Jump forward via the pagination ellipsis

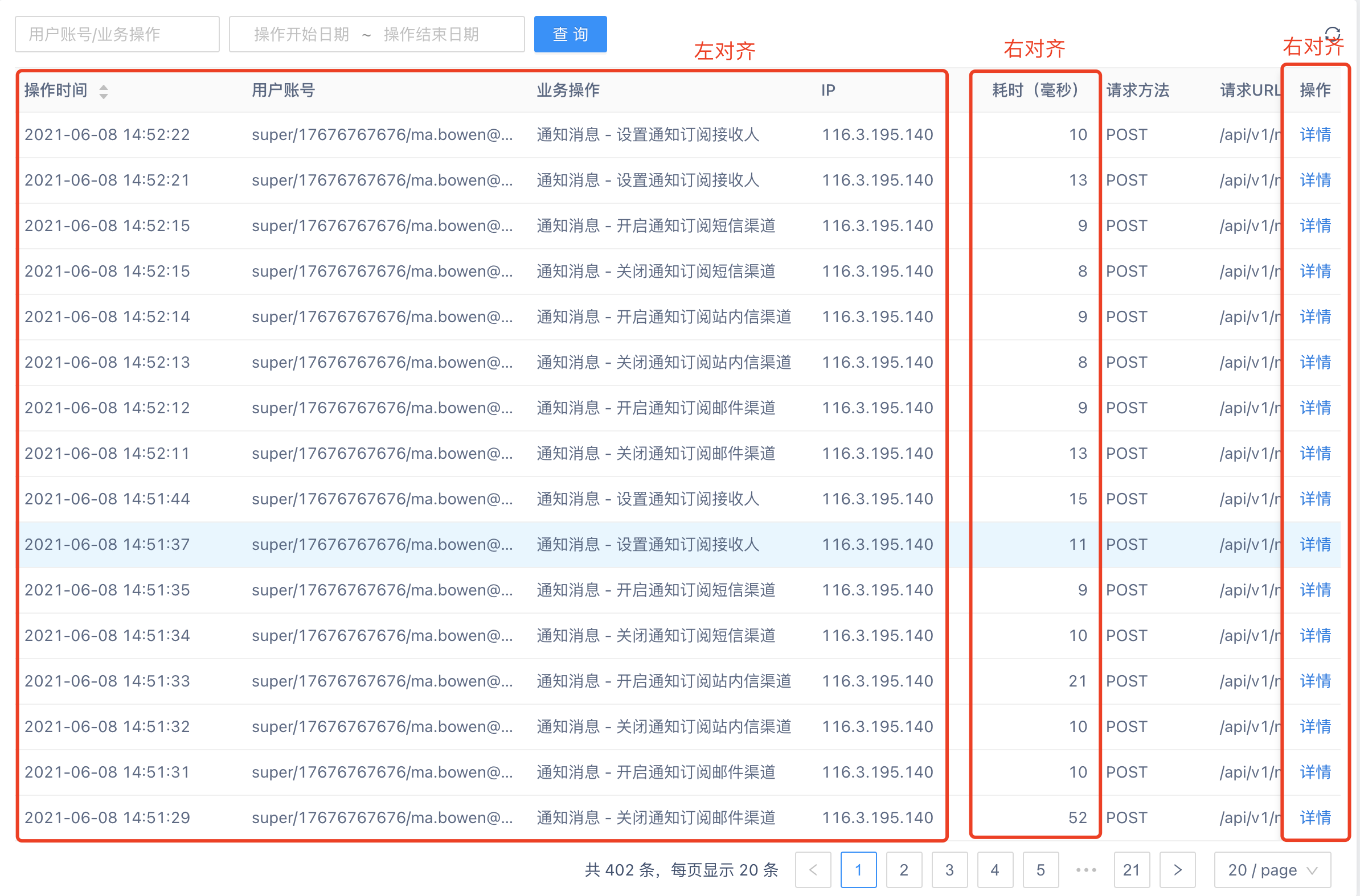[1085, 870]
